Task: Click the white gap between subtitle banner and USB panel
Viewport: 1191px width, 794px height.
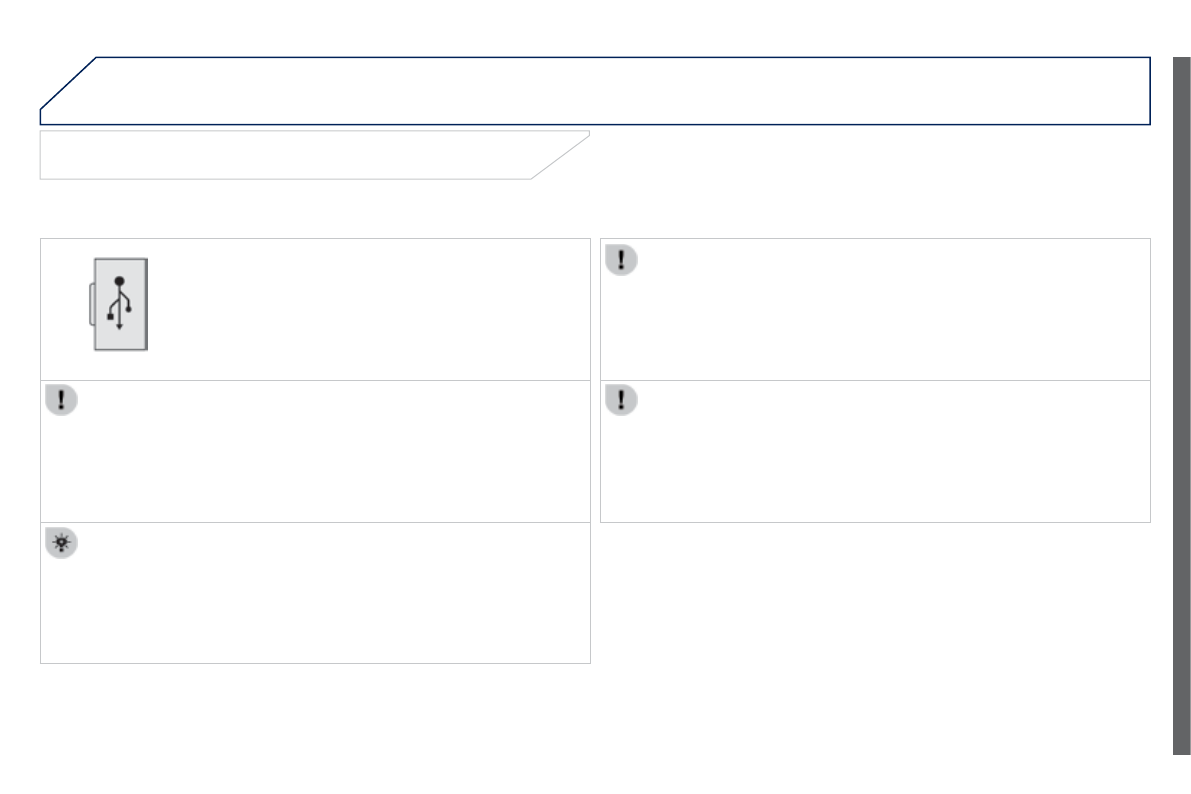Action: 315,209
